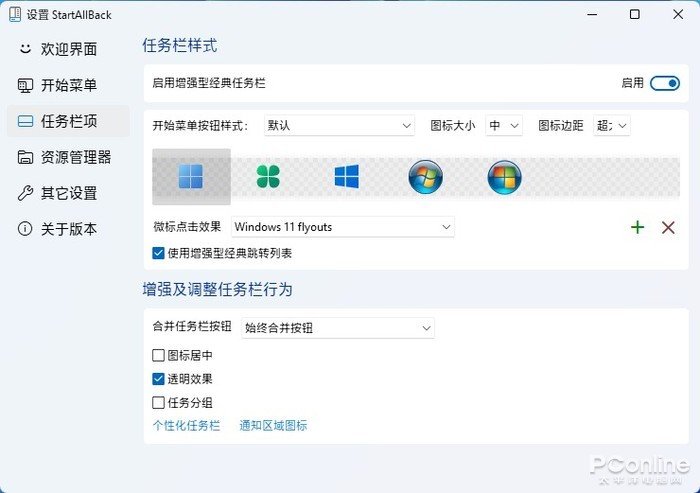Select the 任务栏项 sidebar entry
Viewport: 700px width, 493px height.
[69, 121]
